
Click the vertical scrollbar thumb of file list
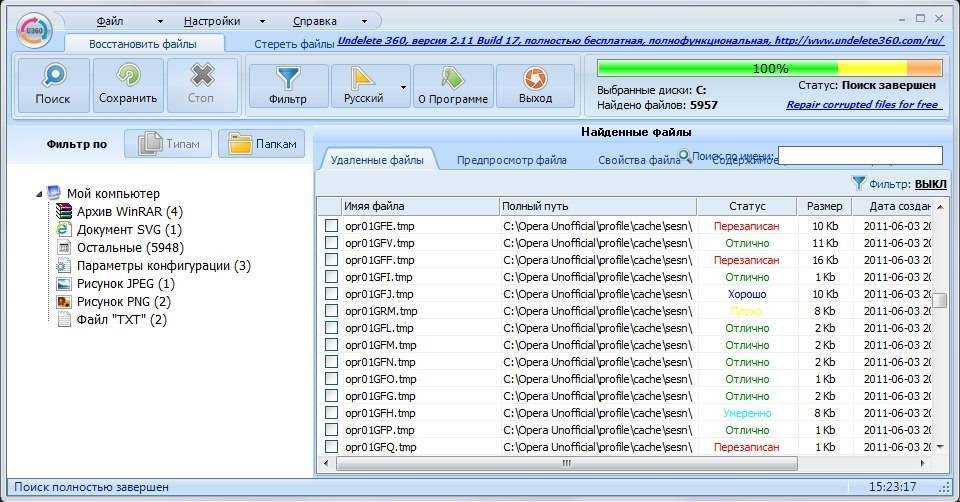pos(940,301)
